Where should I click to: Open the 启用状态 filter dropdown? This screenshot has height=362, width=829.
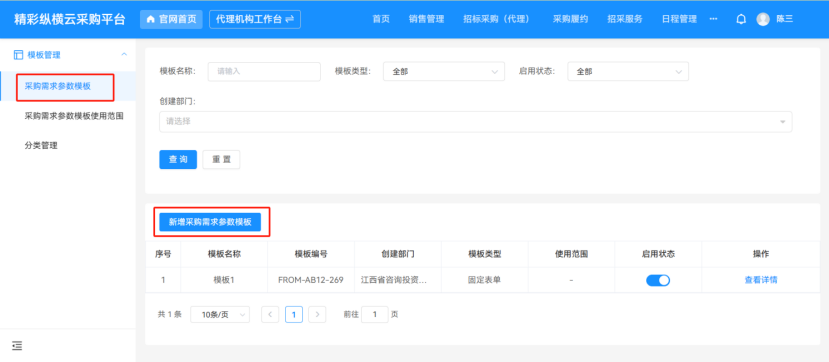(628, 71)
